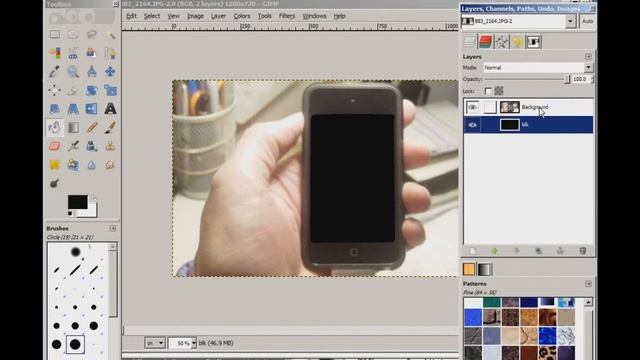
Task: Select the Text tool
Action: pyautogui.click(x=110, y=109)
